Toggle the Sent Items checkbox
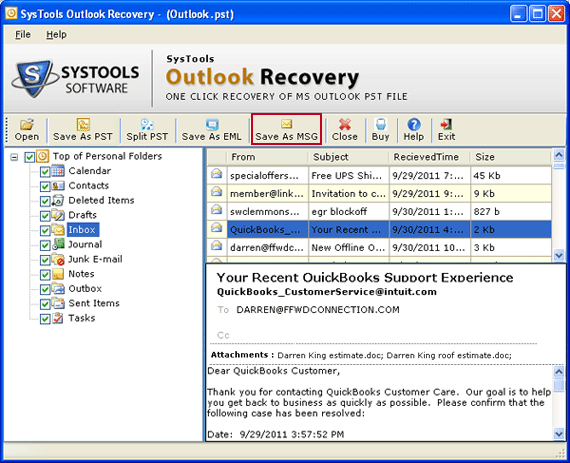 coord(45,304)
